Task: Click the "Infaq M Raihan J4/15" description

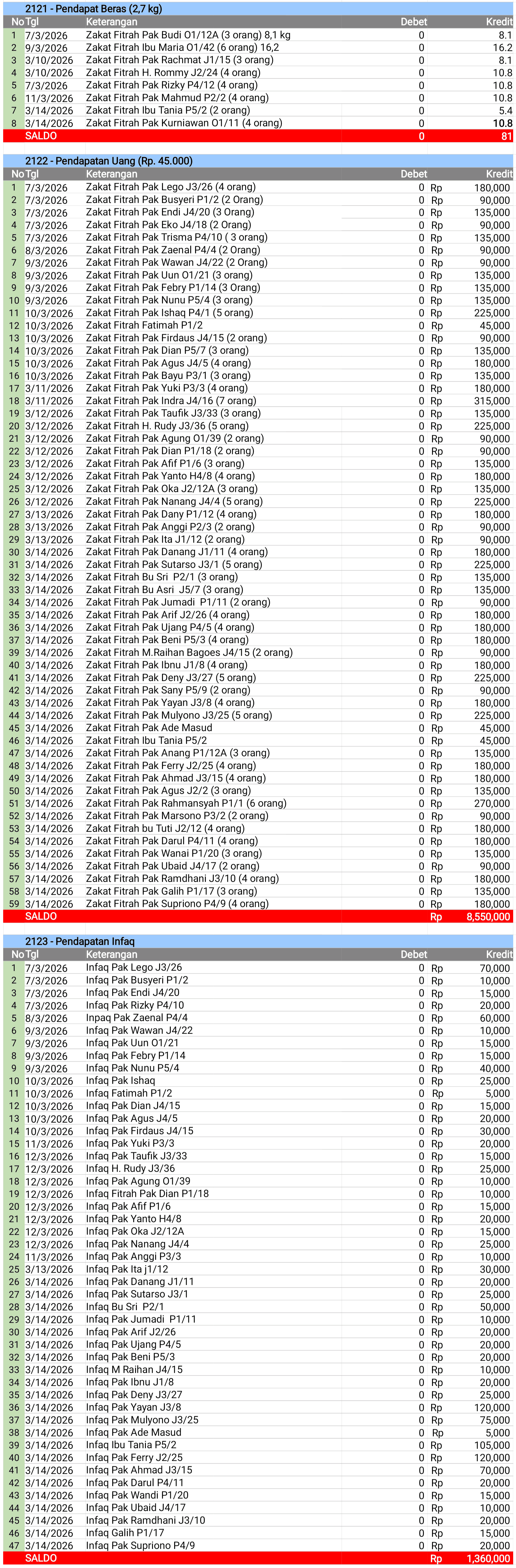Action: [134, 1370]
